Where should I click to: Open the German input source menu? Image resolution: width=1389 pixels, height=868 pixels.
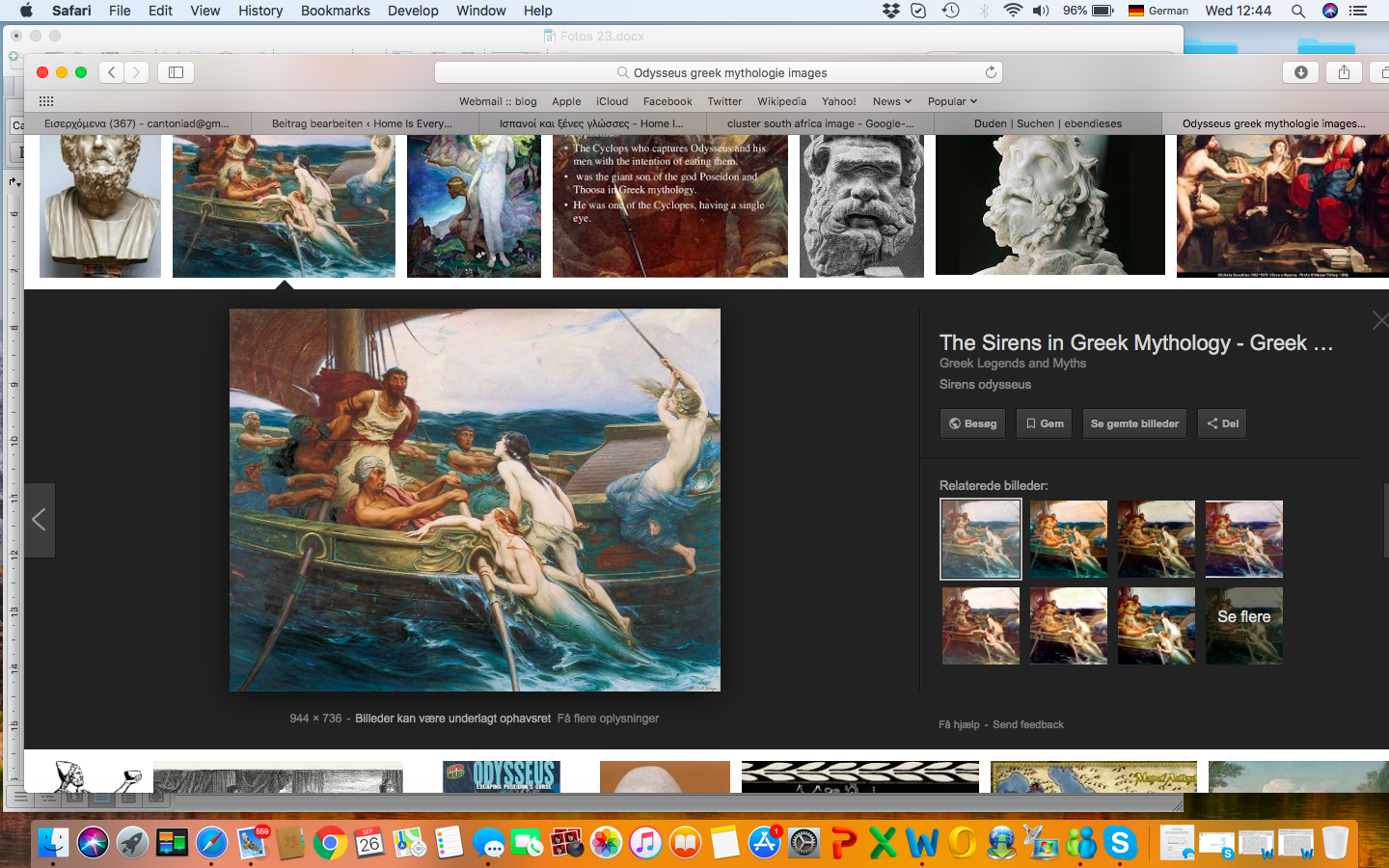(1158, 11)
